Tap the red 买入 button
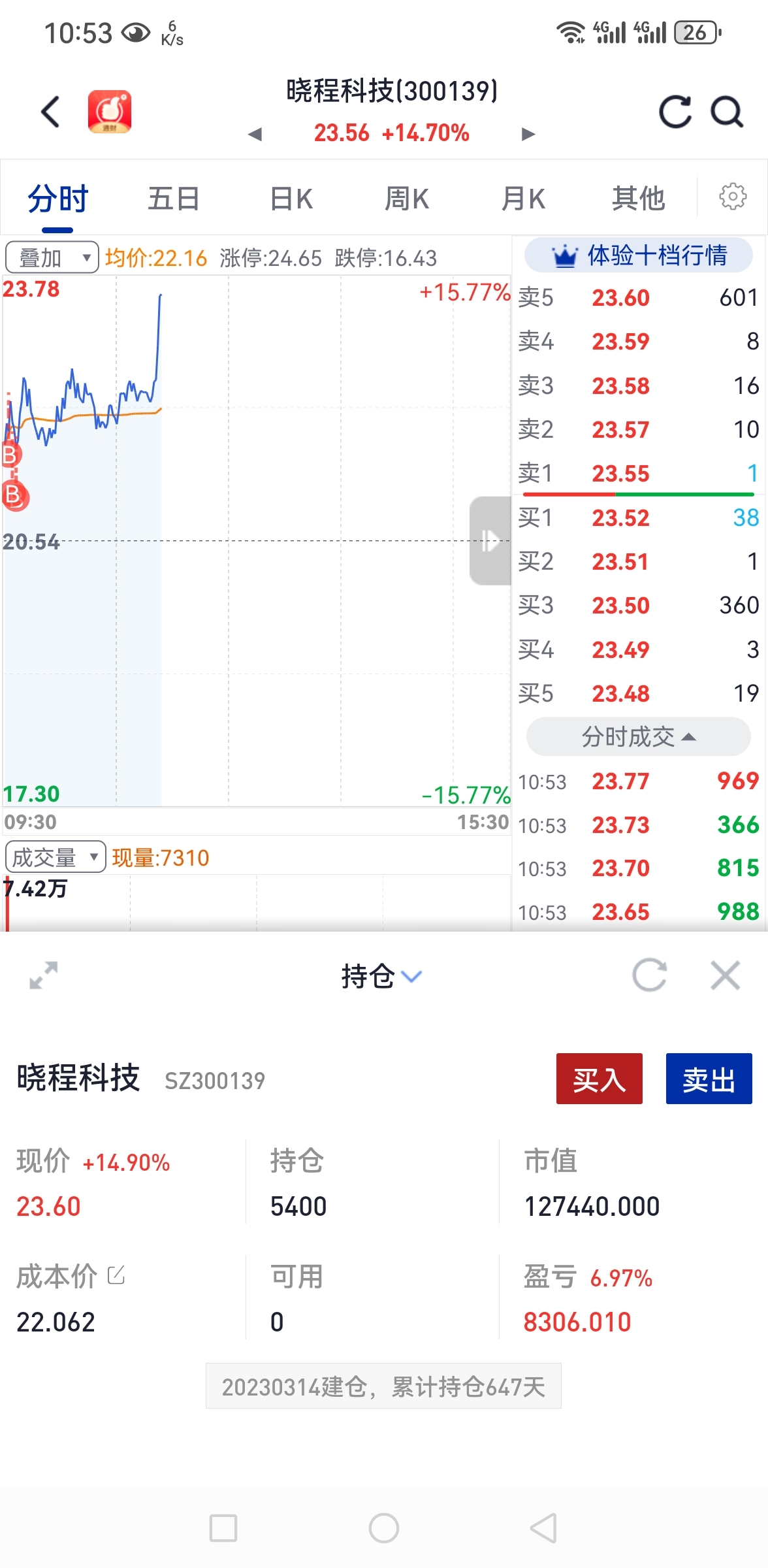Screen dimensions: 768x1568 599,1079
